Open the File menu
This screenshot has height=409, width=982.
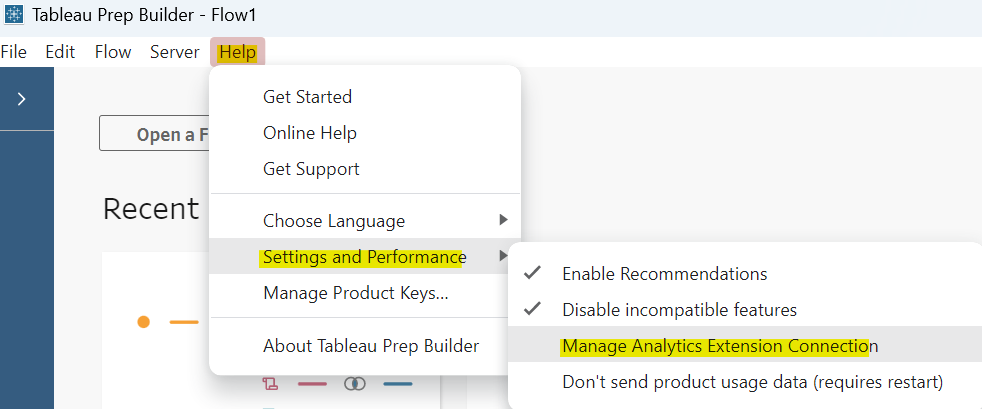(x=14, y=52)
